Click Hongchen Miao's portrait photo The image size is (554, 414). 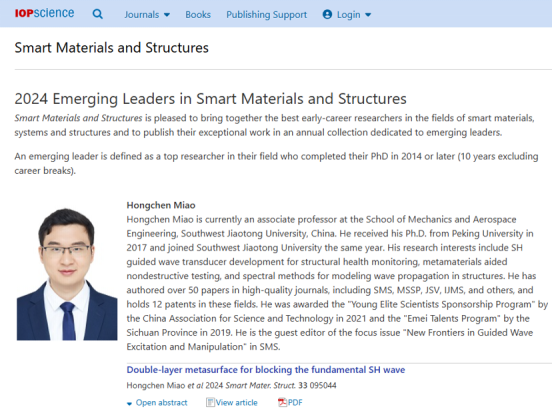point(67,274)
